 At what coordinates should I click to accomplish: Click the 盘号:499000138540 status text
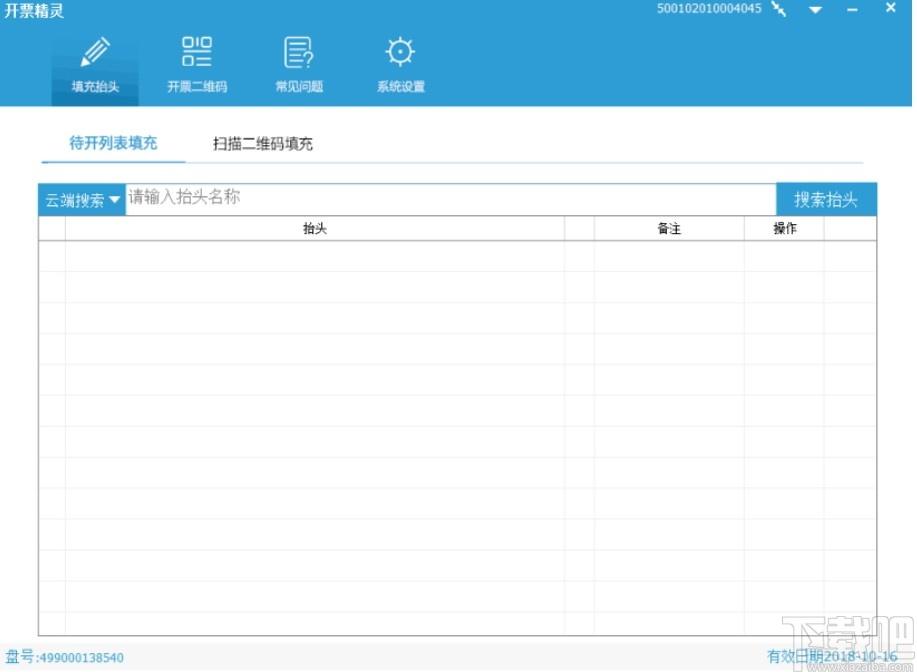[x=64, y=657]
